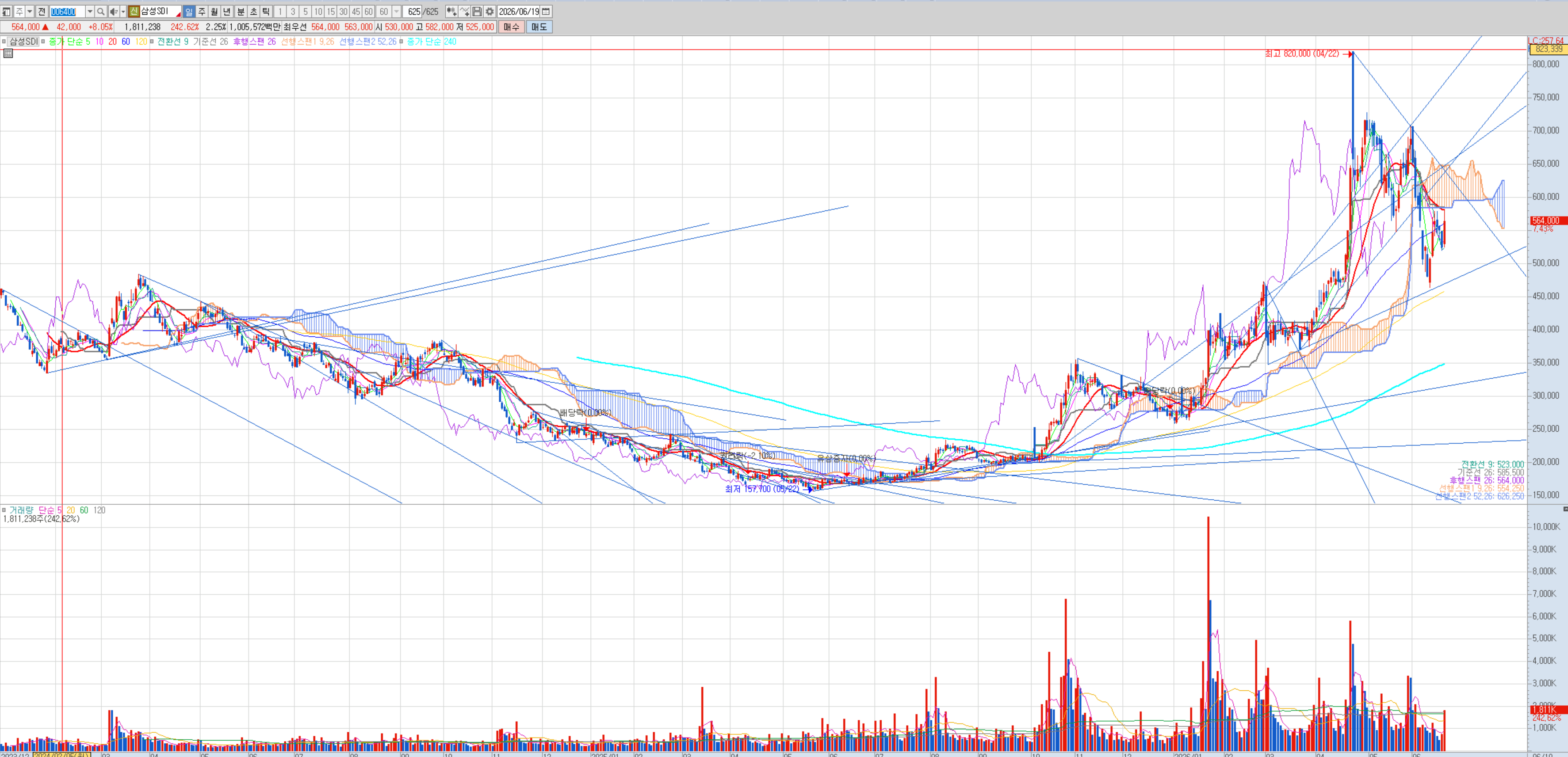The height and width of the screenshot is (757, 1568).
Task: Click the add indicator line icon
Action: [464, 11]
